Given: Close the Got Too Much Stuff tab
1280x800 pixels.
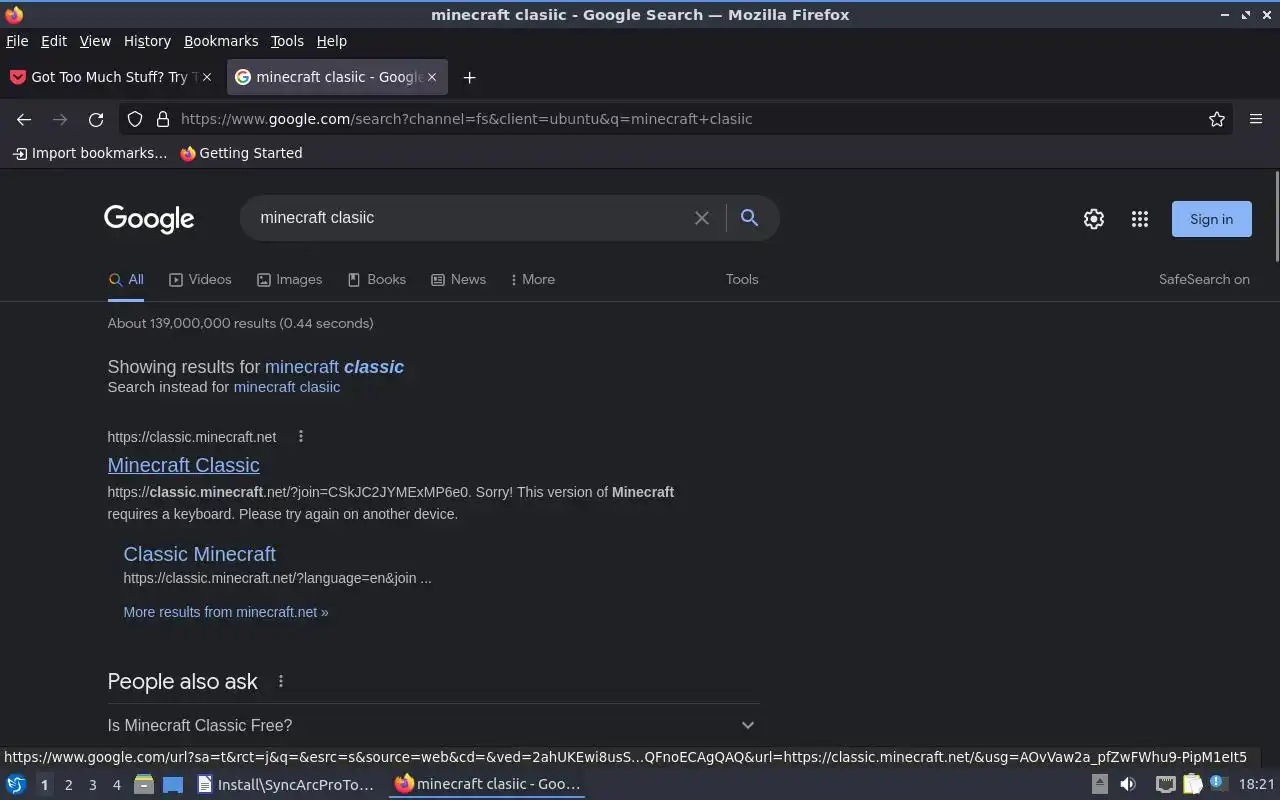Looking at the screenshot, I should click(x=207, y=77).
